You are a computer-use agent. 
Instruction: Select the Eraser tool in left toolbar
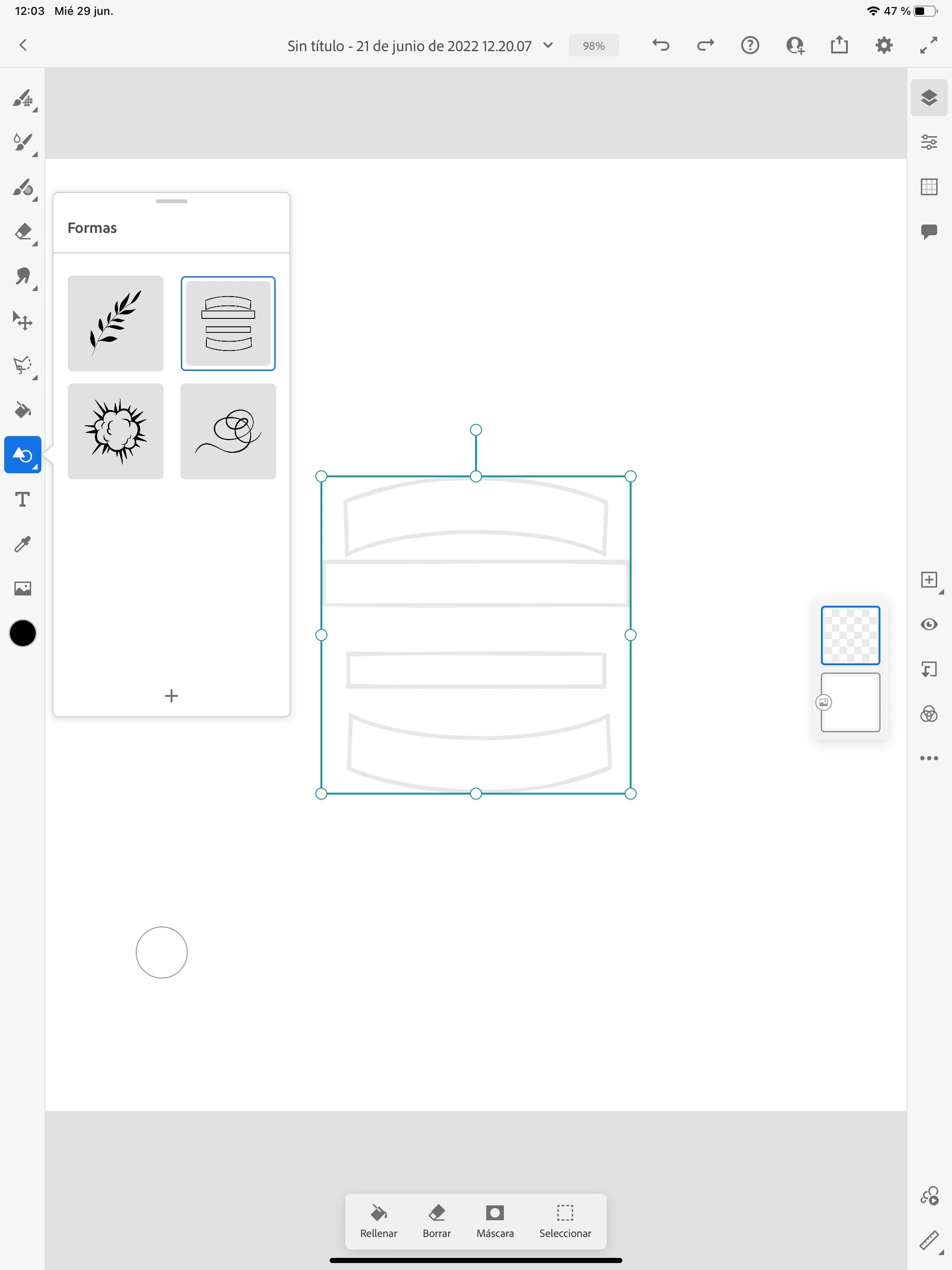click(x=22, y=232)
